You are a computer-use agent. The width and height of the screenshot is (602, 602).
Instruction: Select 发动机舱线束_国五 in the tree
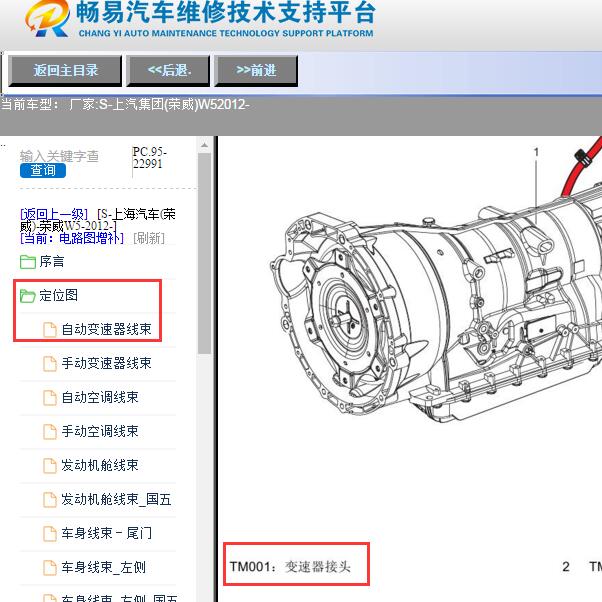116,499
